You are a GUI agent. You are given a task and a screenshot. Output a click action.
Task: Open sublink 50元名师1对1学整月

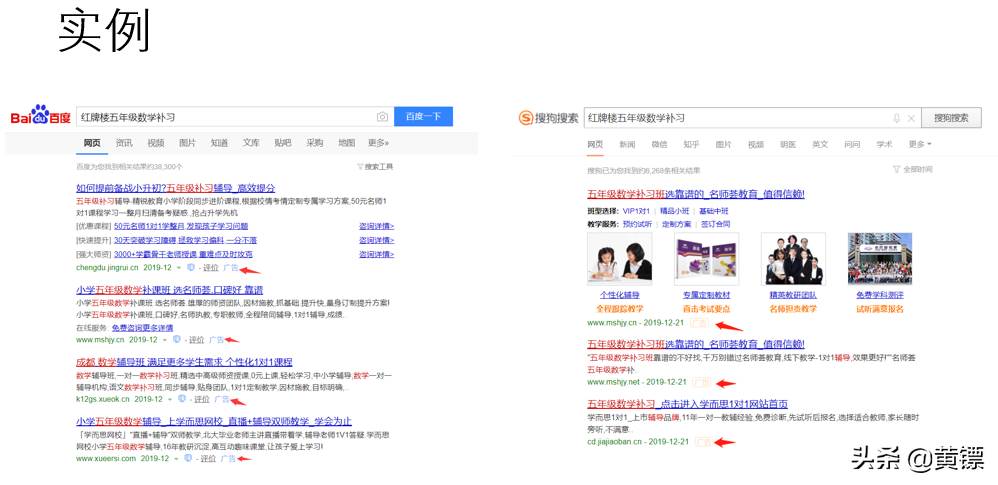click(181, 226)
